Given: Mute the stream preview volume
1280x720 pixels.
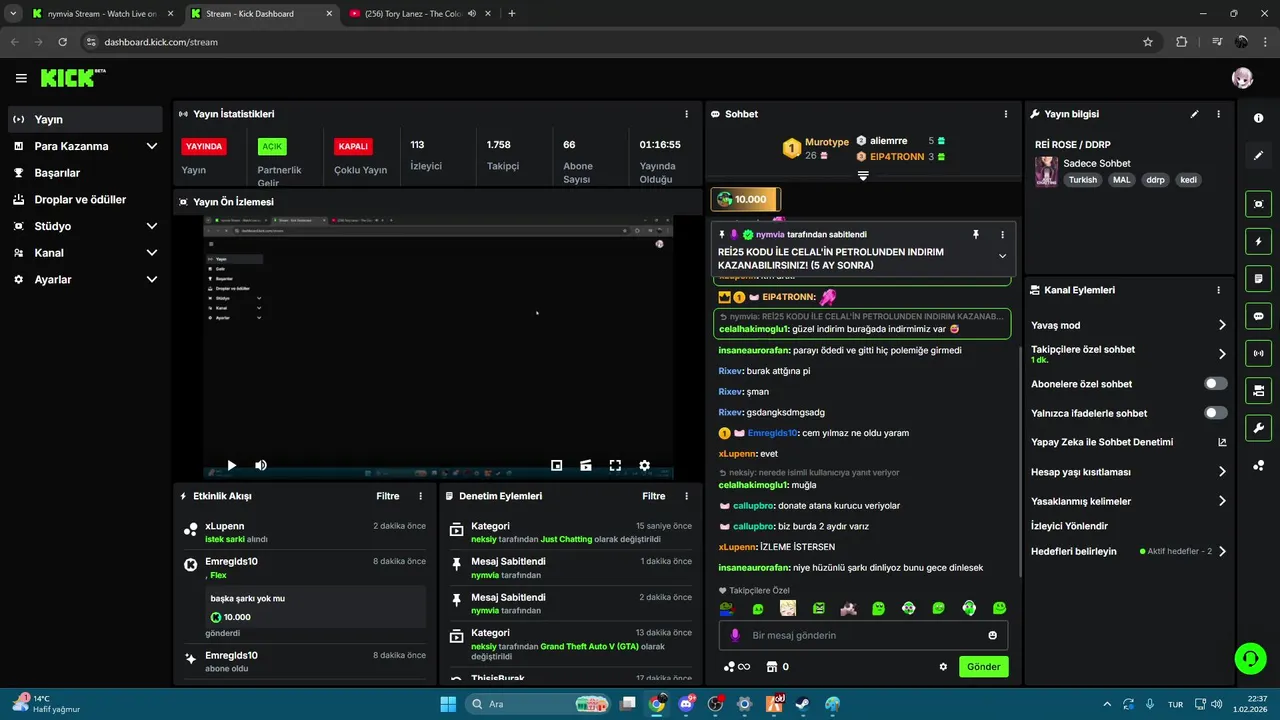Looking at the screenshot, I should coord(261,465).
